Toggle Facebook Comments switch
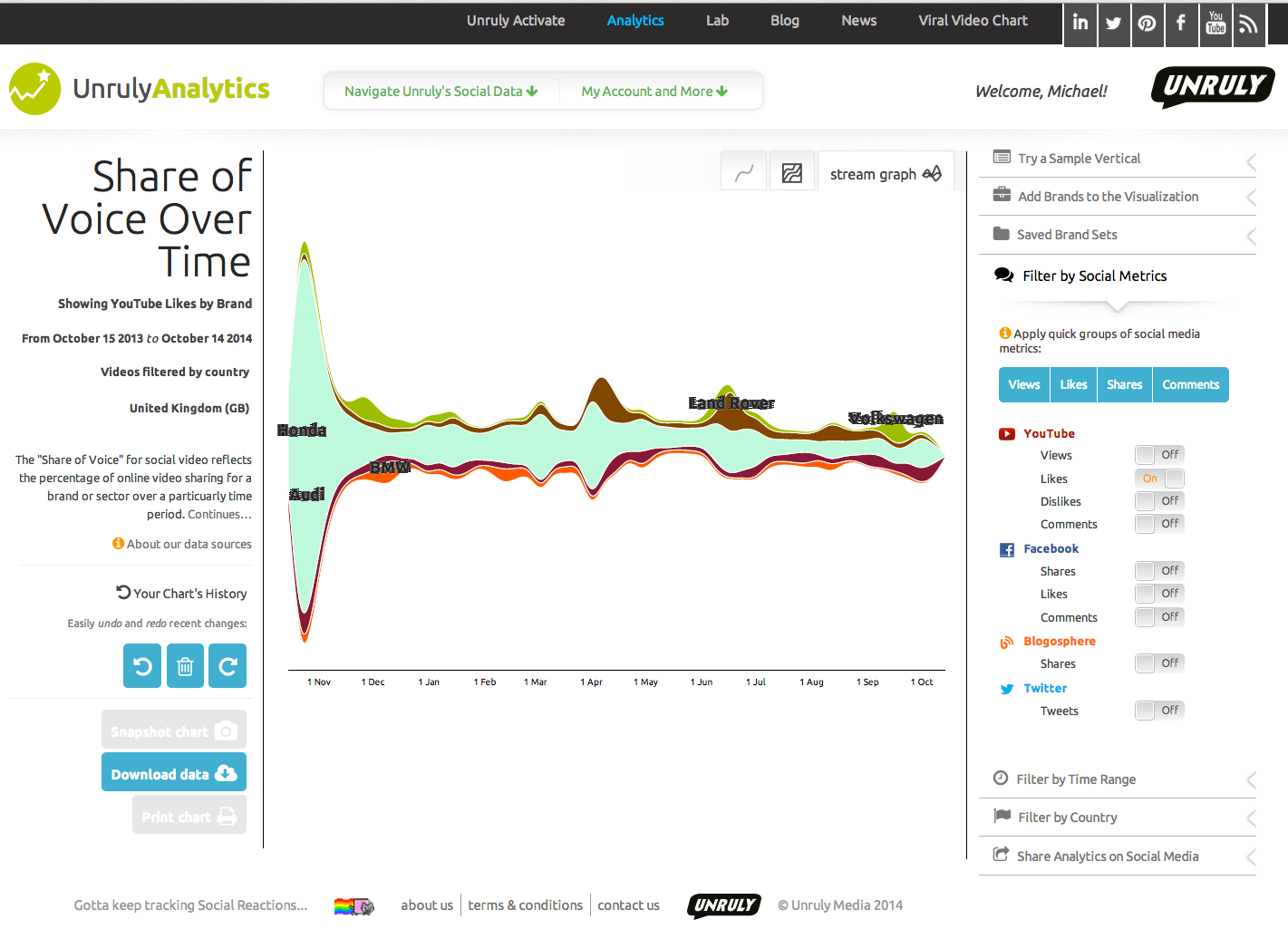 pos(1159,617)
